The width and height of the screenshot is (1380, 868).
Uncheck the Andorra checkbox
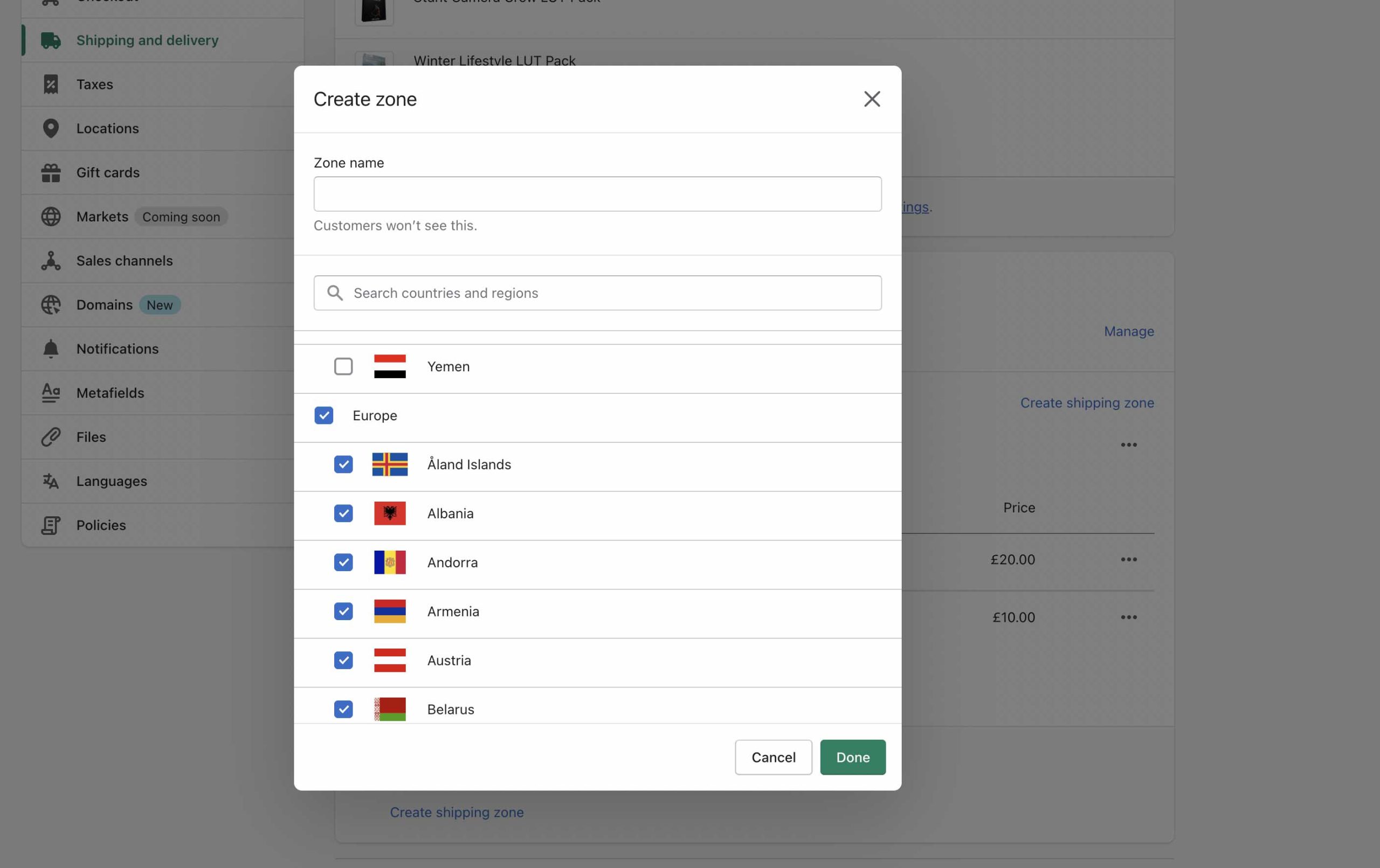pos(343,563)
